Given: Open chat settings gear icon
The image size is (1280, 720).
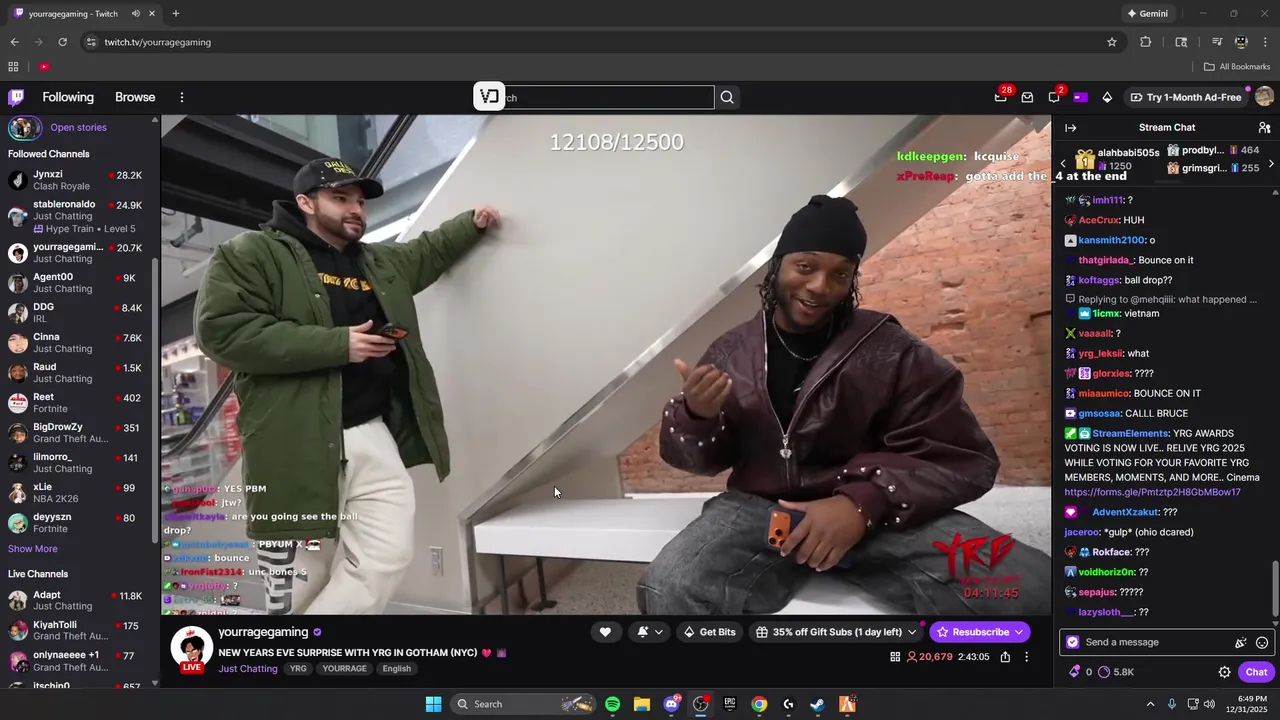Looking at the screenshot, I should tap(1224, 672).
